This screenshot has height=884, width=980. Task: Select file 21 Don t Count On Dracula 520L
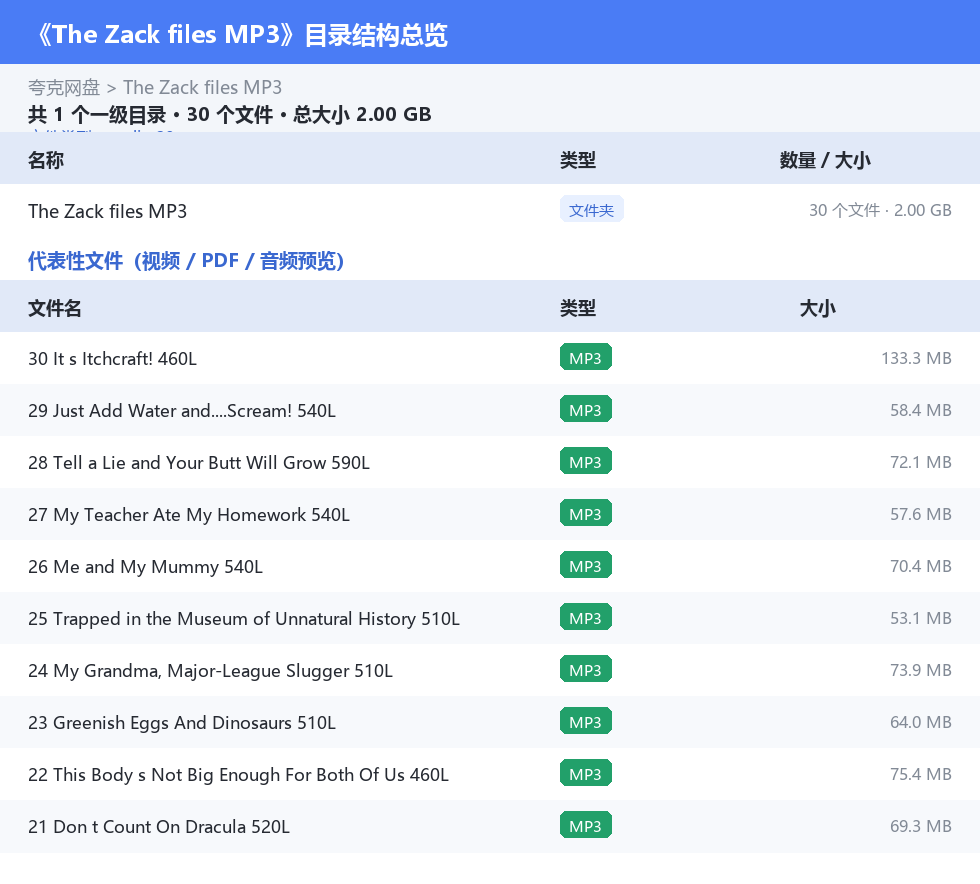point(159,826)
